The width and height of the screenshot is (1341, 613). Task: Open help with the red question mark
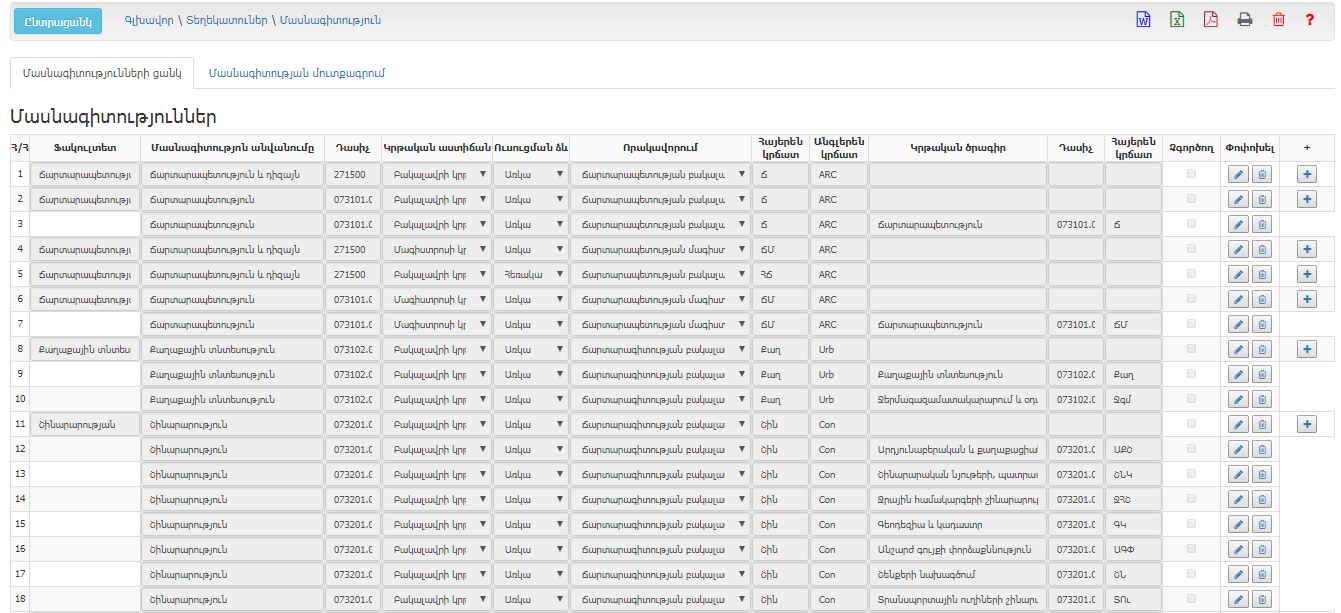1309,20
